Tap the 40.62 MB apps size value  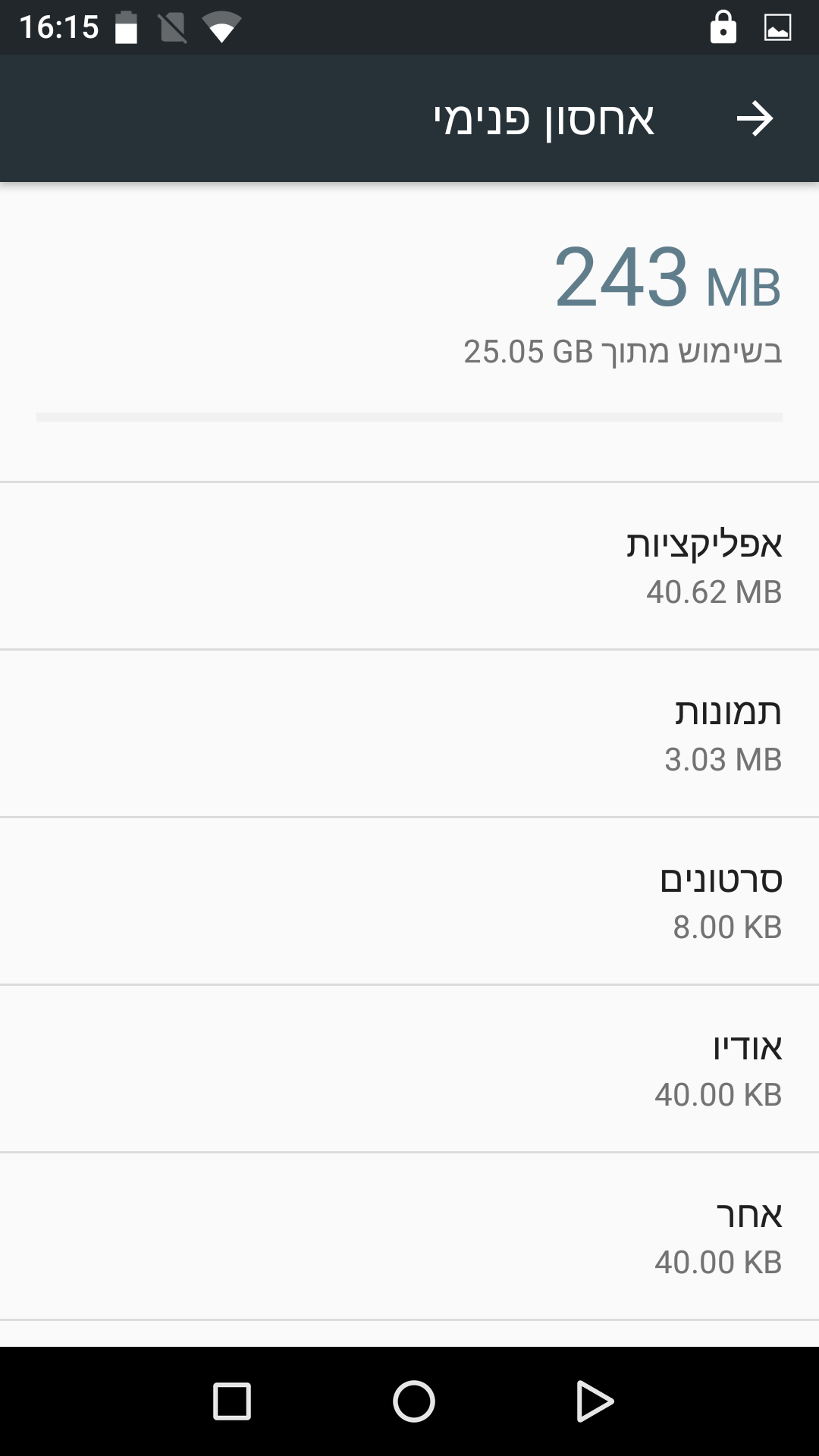coord(714,592)
